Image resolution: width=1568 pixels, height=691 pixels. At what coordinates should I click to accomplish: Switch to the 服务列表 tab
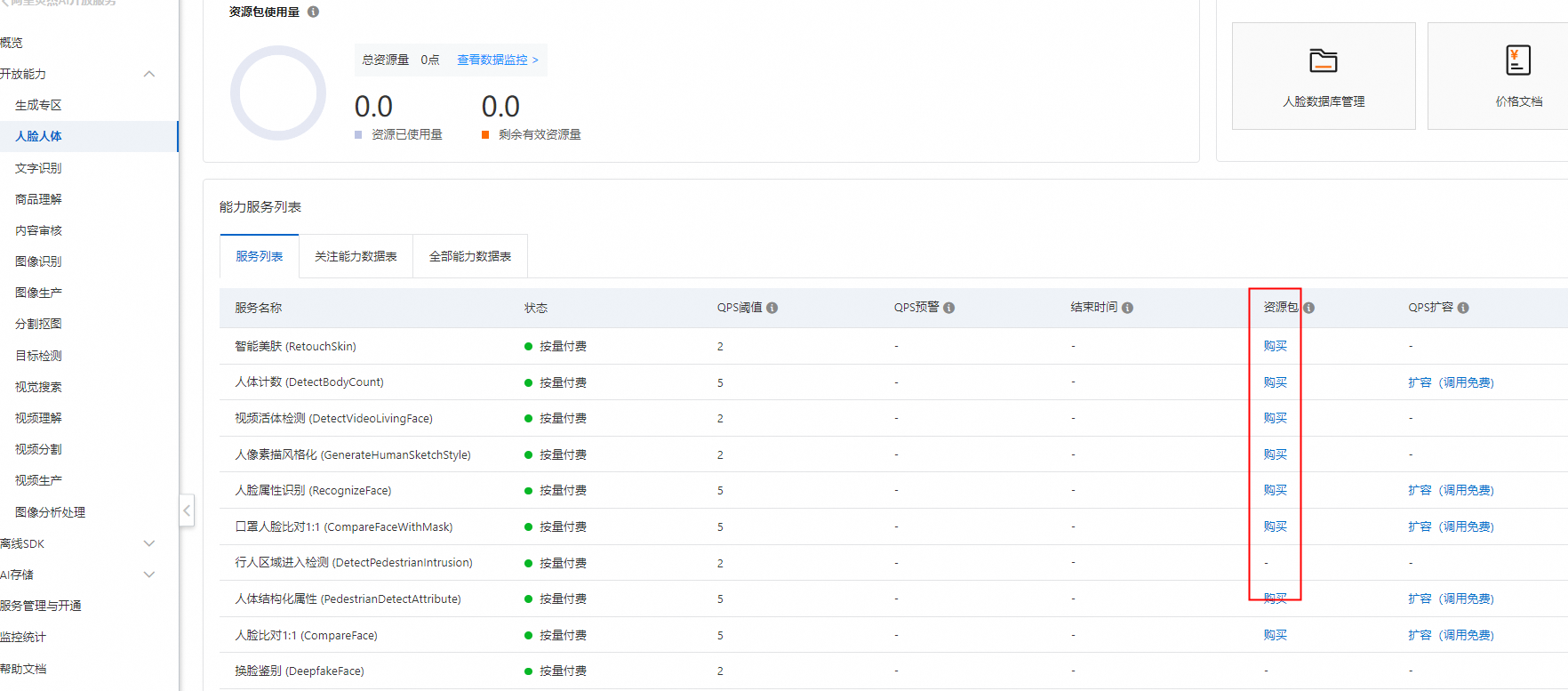260,256
